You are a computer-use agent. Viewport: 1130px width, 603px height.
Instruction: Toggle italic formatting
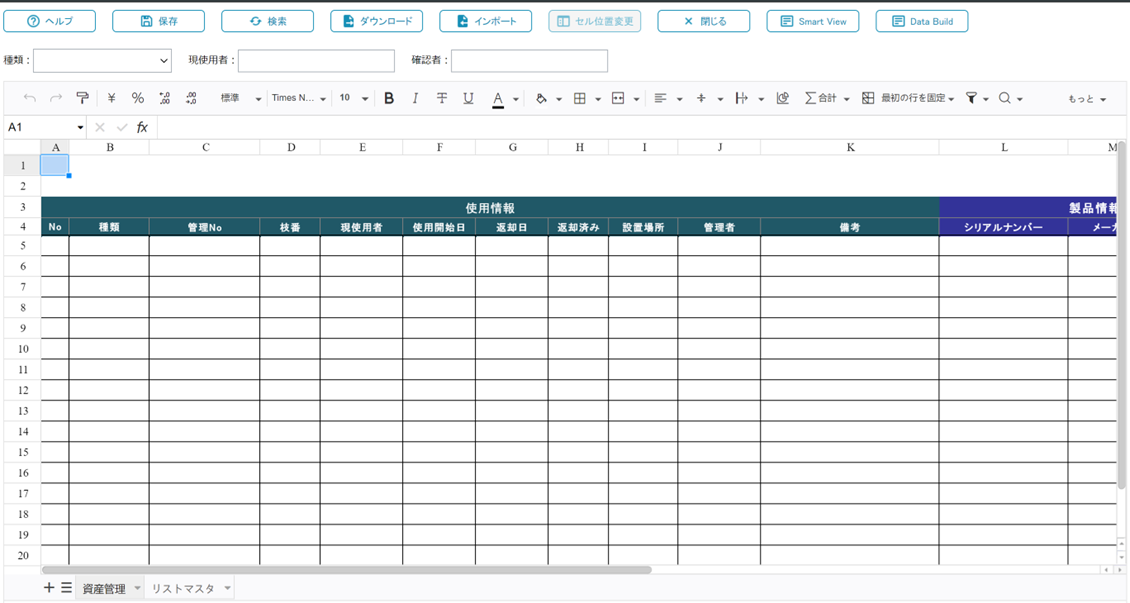[415, 98]
